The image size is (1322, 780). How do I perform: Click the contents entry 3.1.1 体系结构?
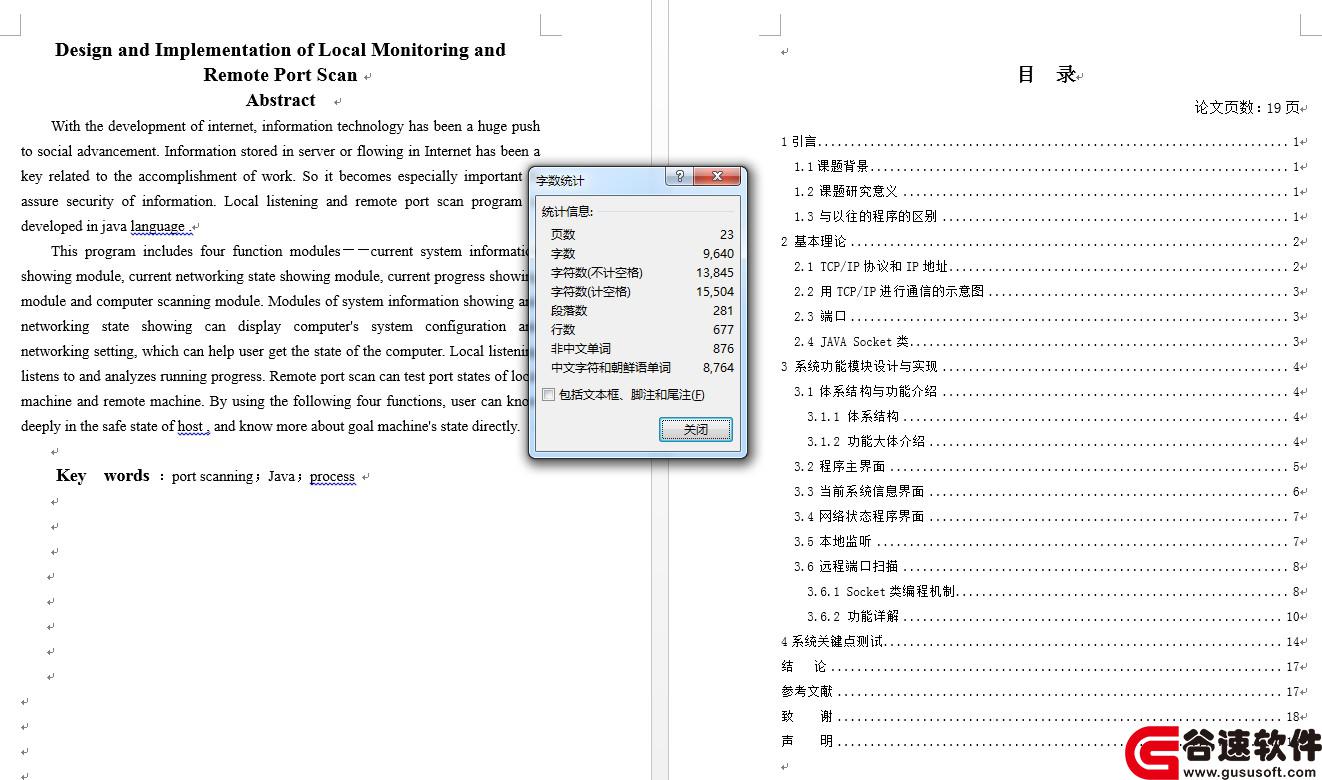(x=1054, y=417)
